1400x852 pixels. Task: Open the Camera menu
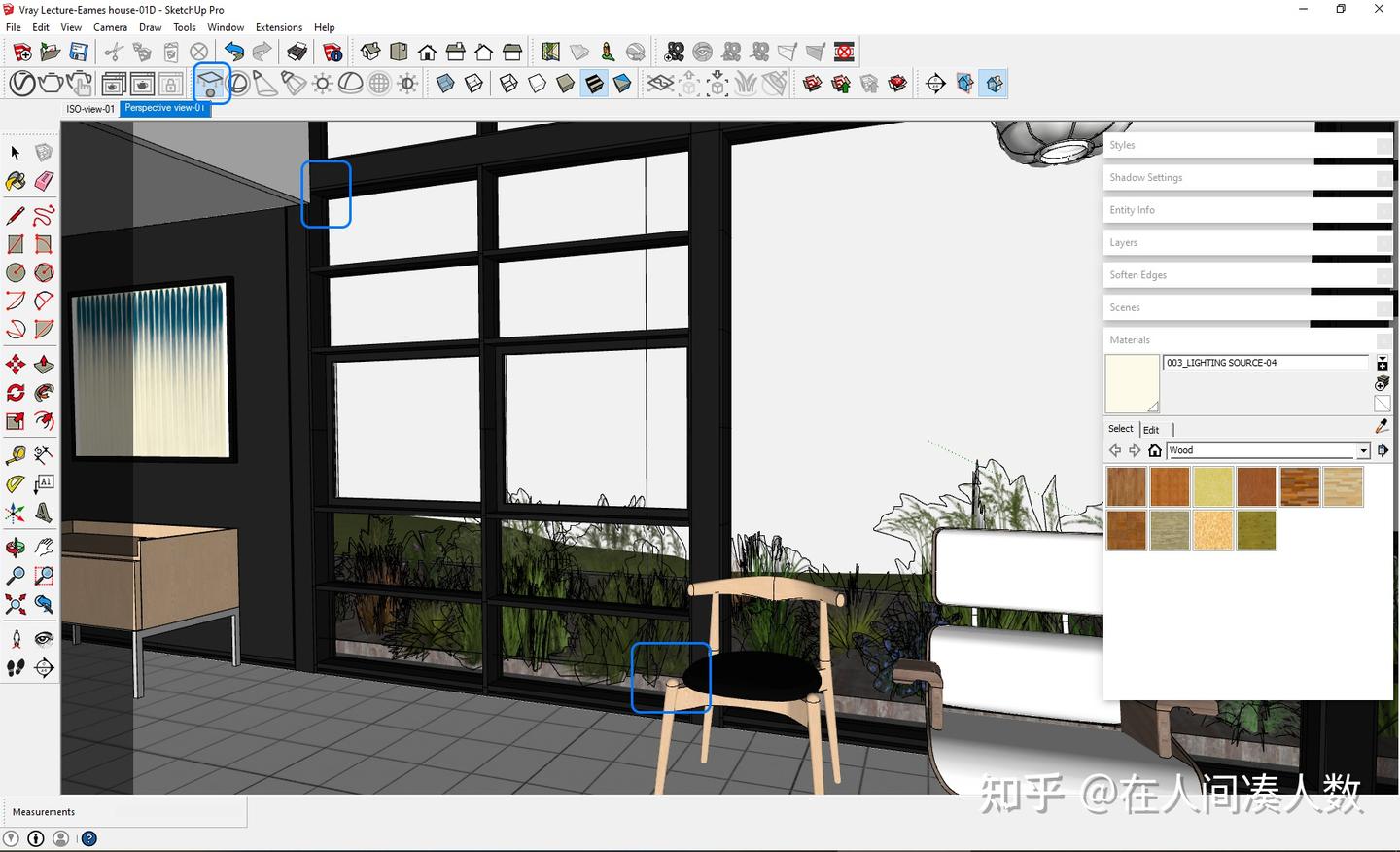(110, 27)
